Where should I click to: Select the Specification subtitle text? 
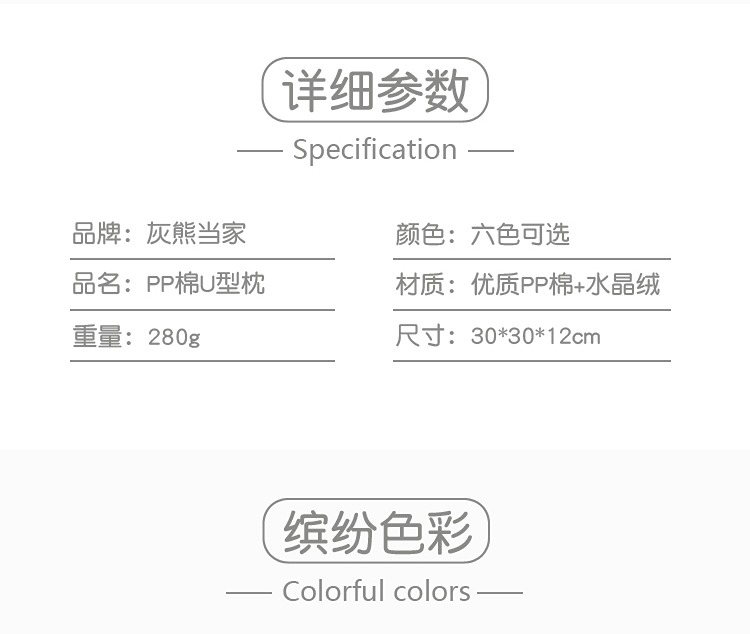[375, 150]
